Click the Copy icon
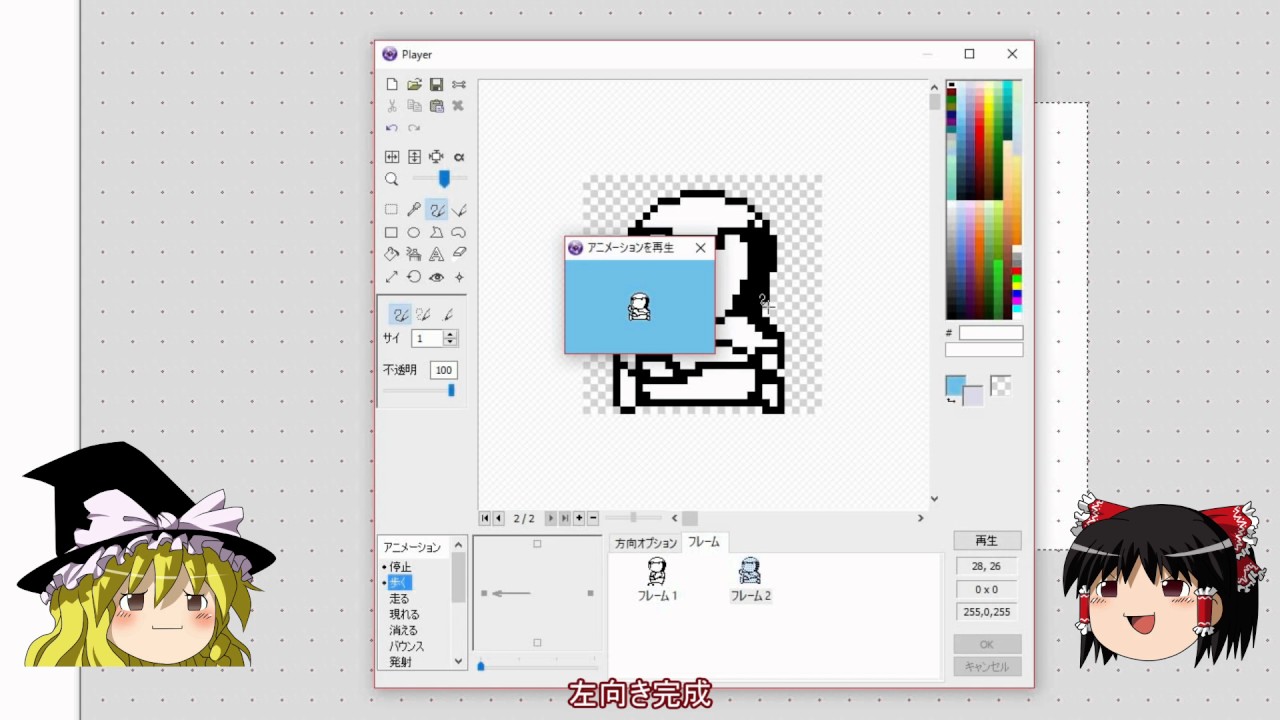Image resolution: width=1280 pixels, height=720 pixels. click(414, 106)
